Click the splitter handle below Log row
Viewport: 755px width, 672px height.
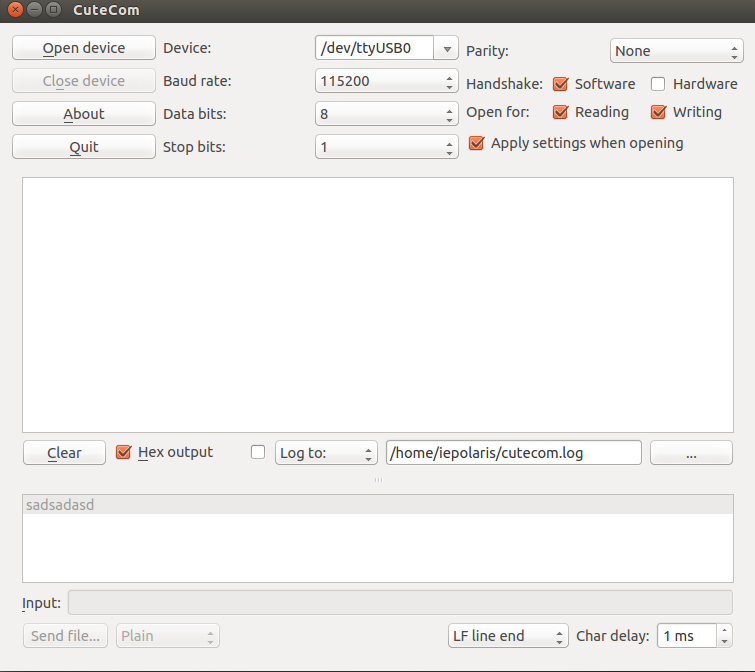(378, 479)
